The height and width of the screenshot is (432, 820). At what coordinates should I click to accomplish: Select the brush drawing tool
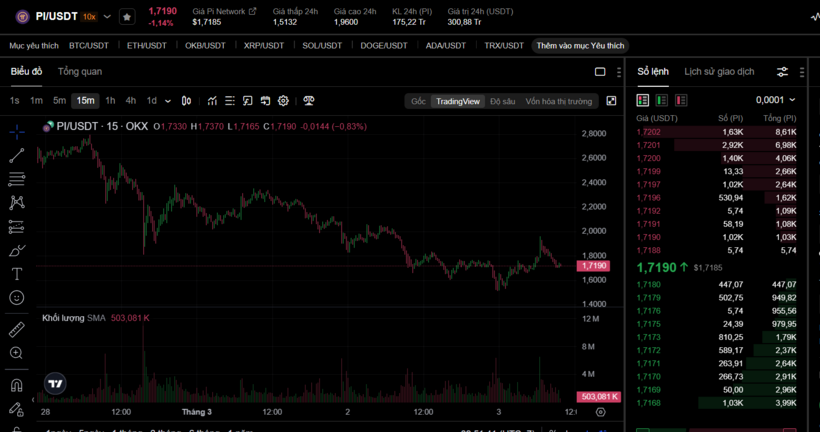pyautogui.click(x=17, y=251)
